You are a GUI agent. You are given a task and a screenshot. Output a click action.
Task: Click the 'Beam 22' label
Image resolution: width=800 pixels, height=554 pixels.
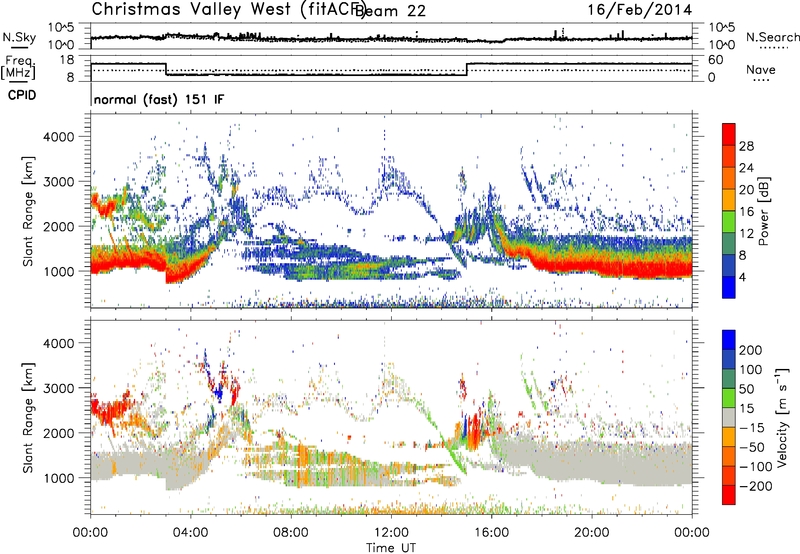[390, 11]
